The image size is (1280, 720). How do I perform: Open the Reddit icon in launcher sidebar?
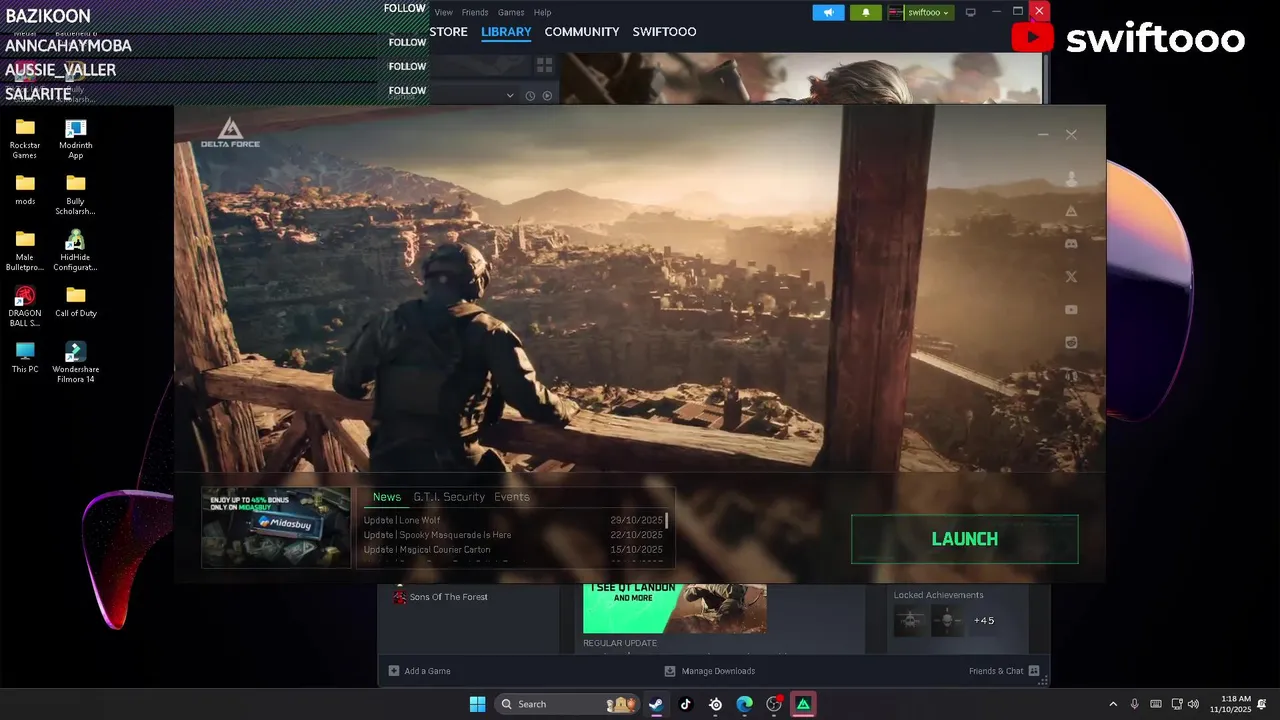point(1071,342)
